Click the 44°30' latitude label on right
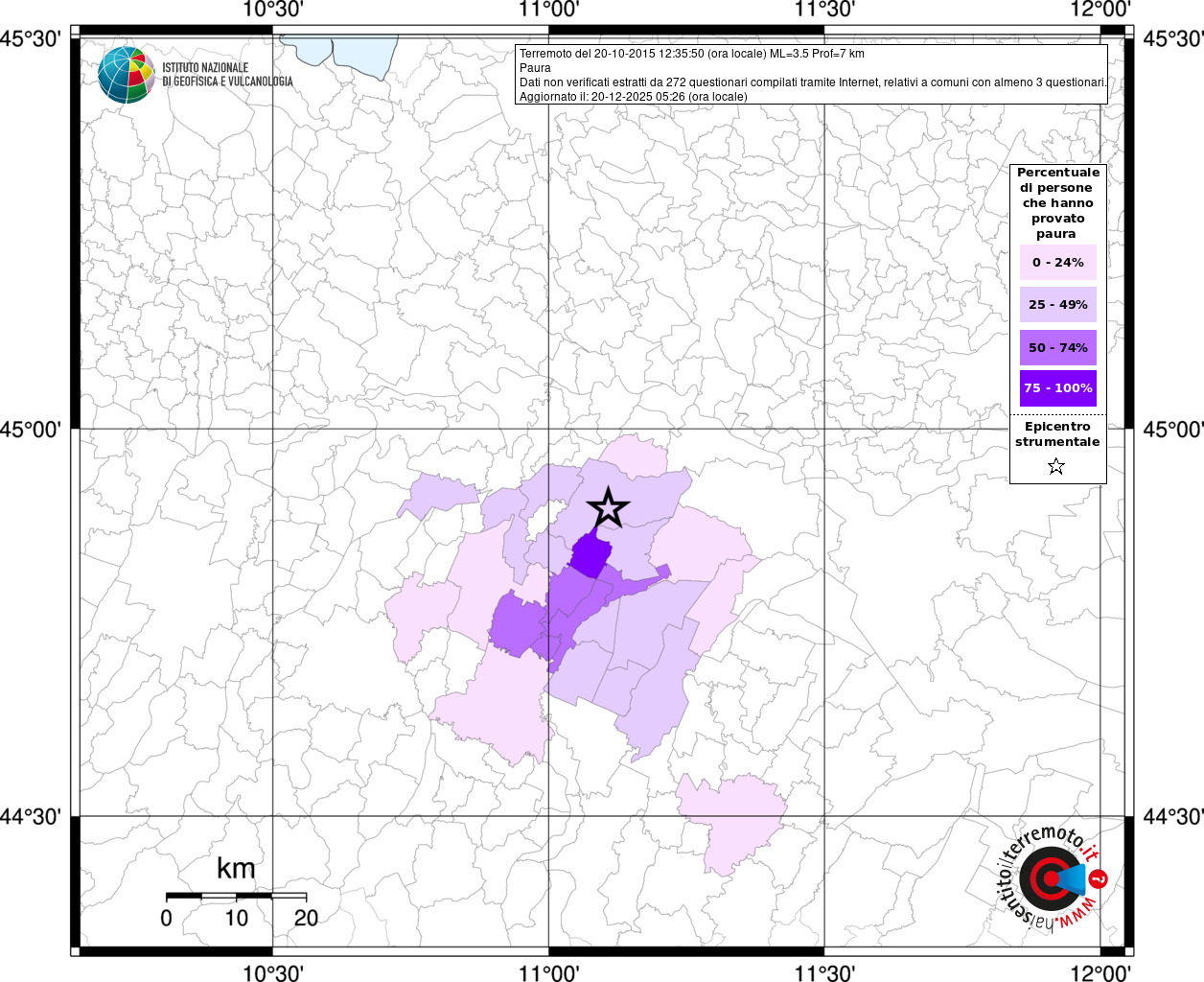The image size is (1204, 982). tap(1173, 816)
